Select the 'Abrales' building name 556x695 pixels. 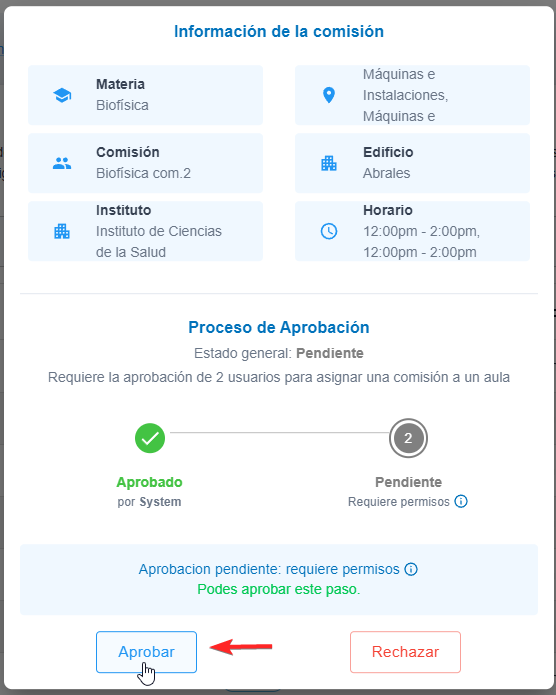[387, 173]
